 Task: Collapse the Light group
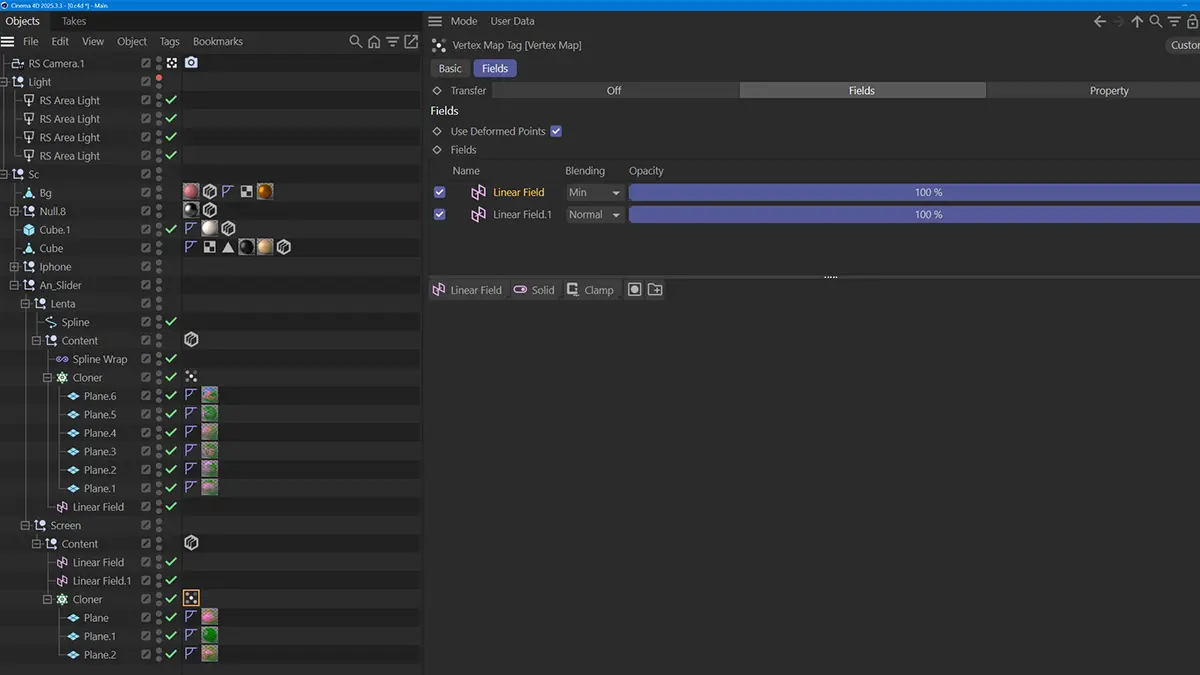click(x=4, y=82)
